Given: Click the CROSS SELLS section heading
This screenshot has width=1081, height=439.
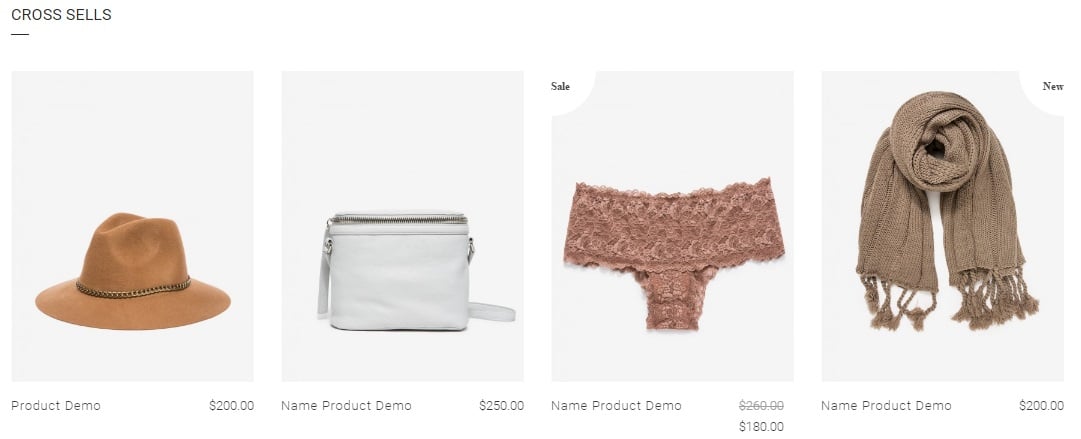Looking at the screenshot, I should click(61, 14).
